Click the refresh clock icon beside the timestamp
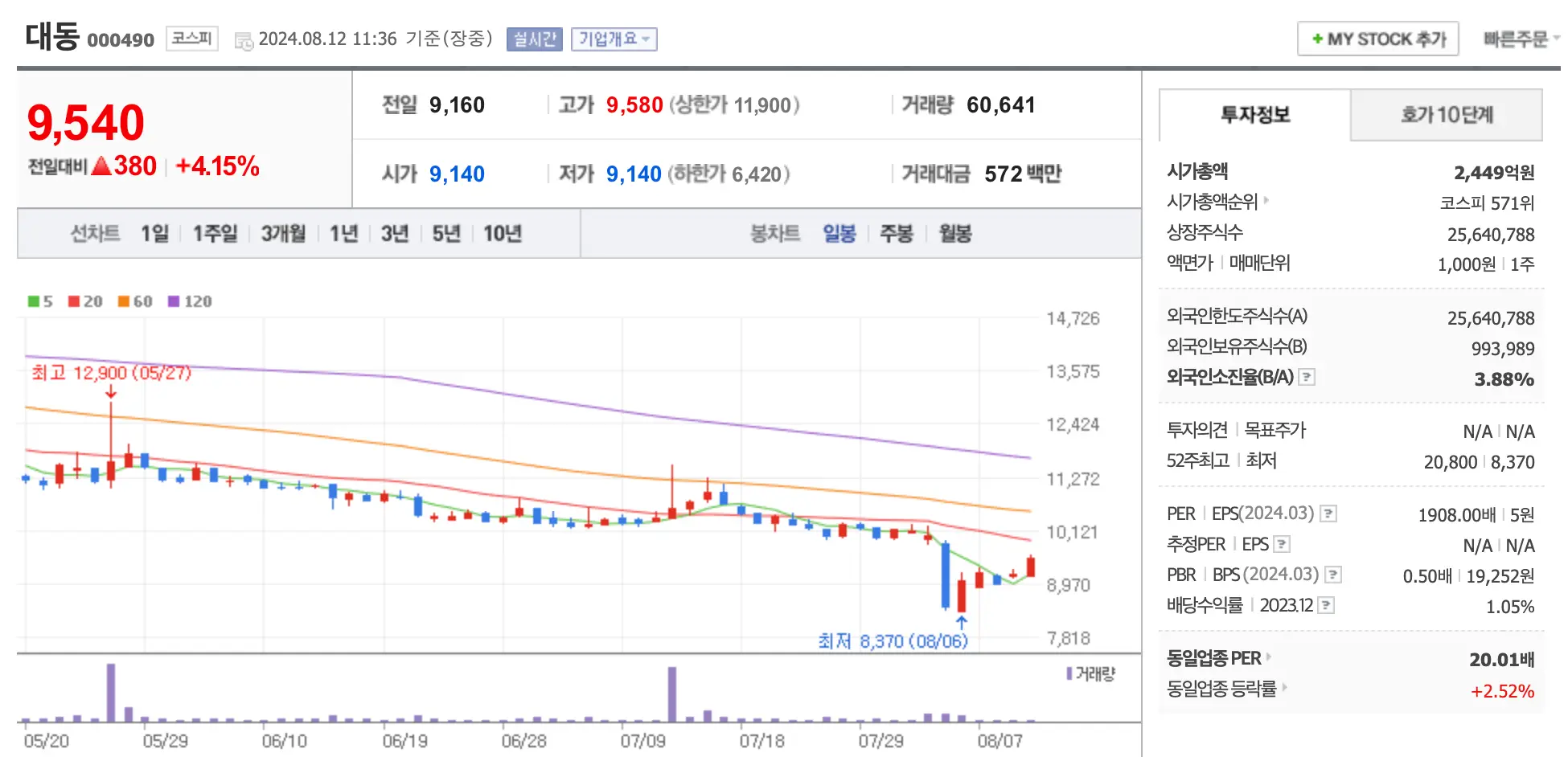The image size is (1568, 757). pyautogui.click(x=244, y=39)
